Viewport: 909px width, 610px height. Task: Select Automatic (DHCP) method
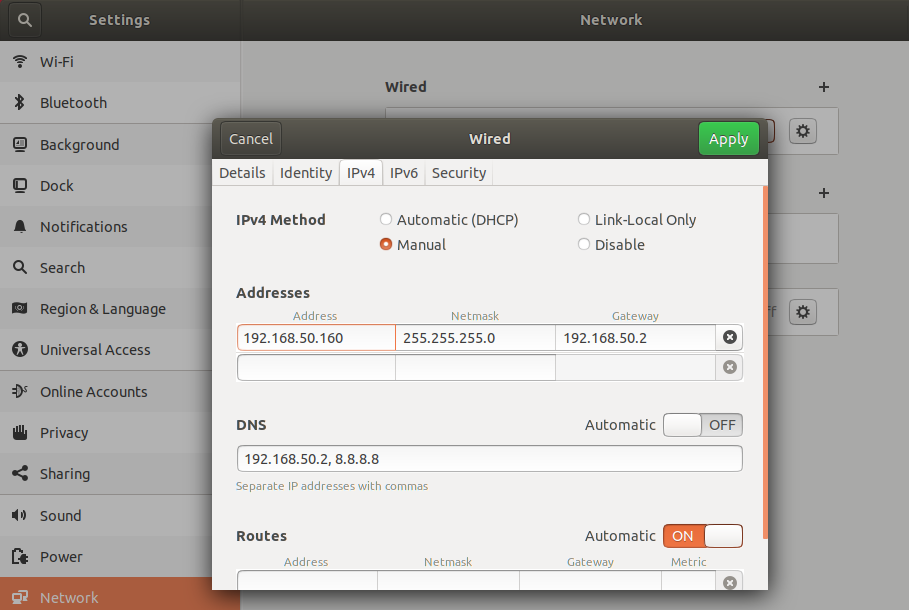(449, 220)
